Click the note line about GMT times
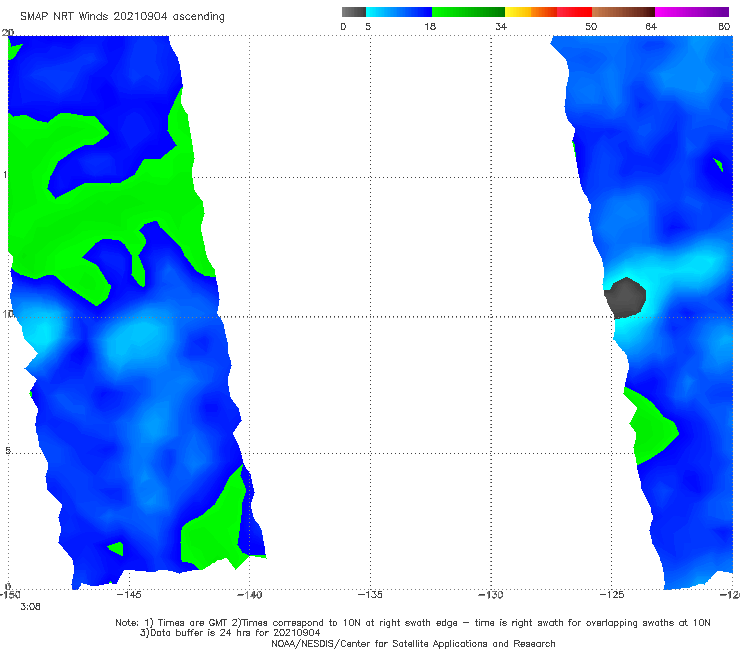This screenshot has width=740, height=650. point(413,623)
